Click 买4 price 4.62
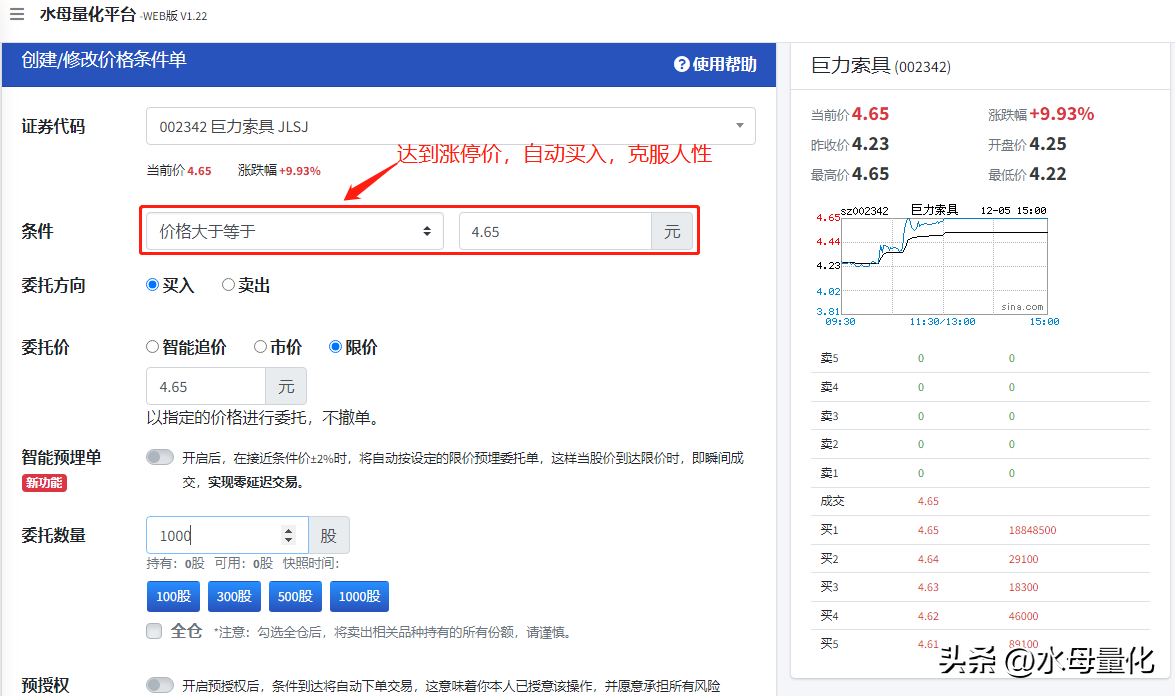The height and width of the screenshot is (696, 1175). (x=928, y=616)
